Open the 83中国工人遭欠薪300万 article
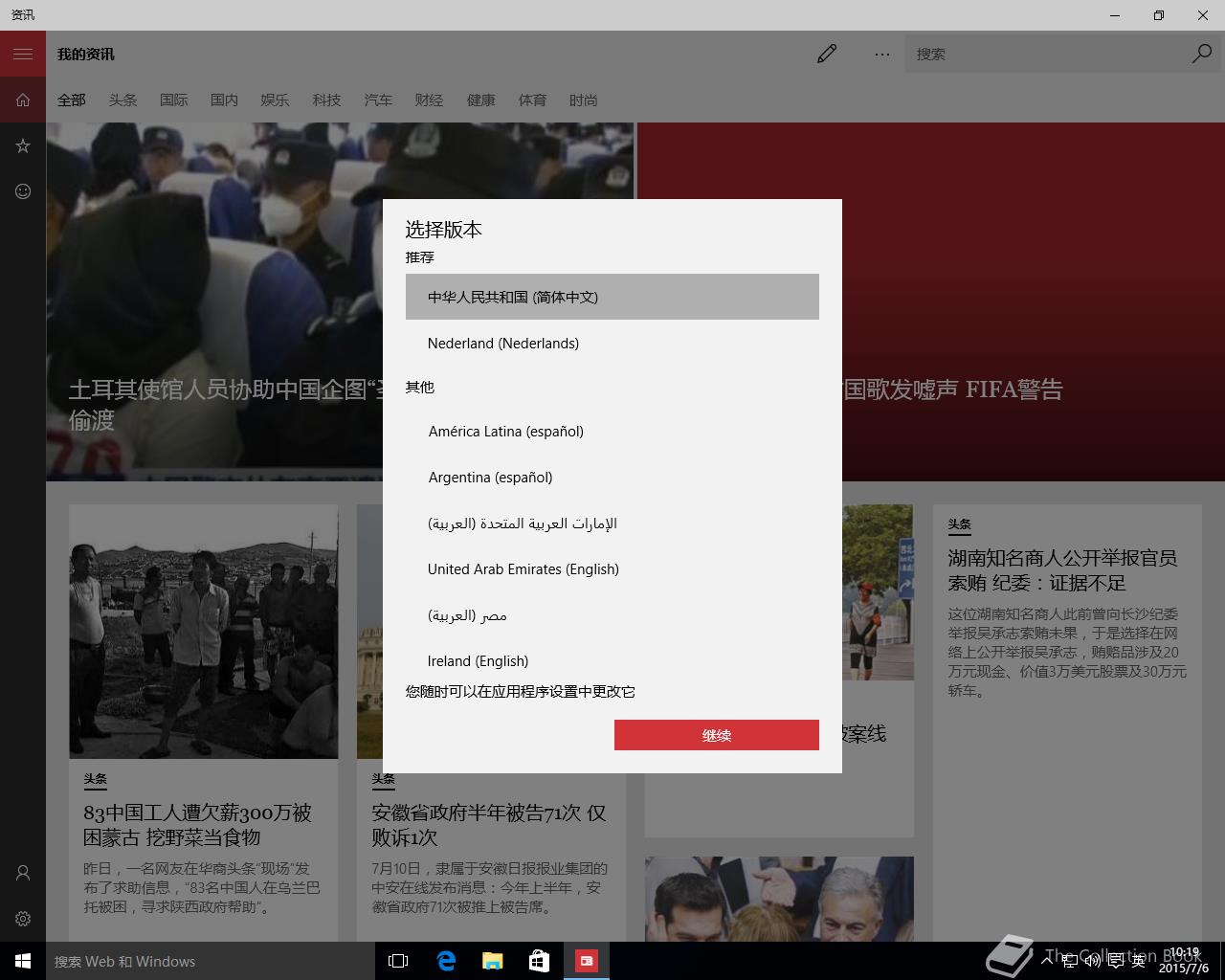 pyautogui.click(x=197, y=824)
